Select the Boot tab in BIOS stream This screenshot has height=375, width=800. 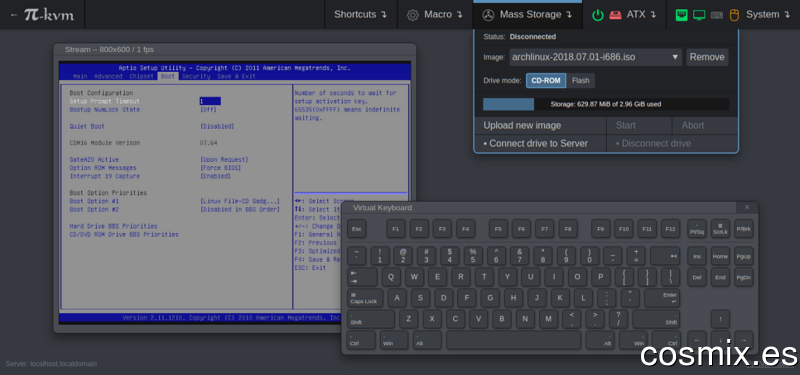[x=167, y=76]
